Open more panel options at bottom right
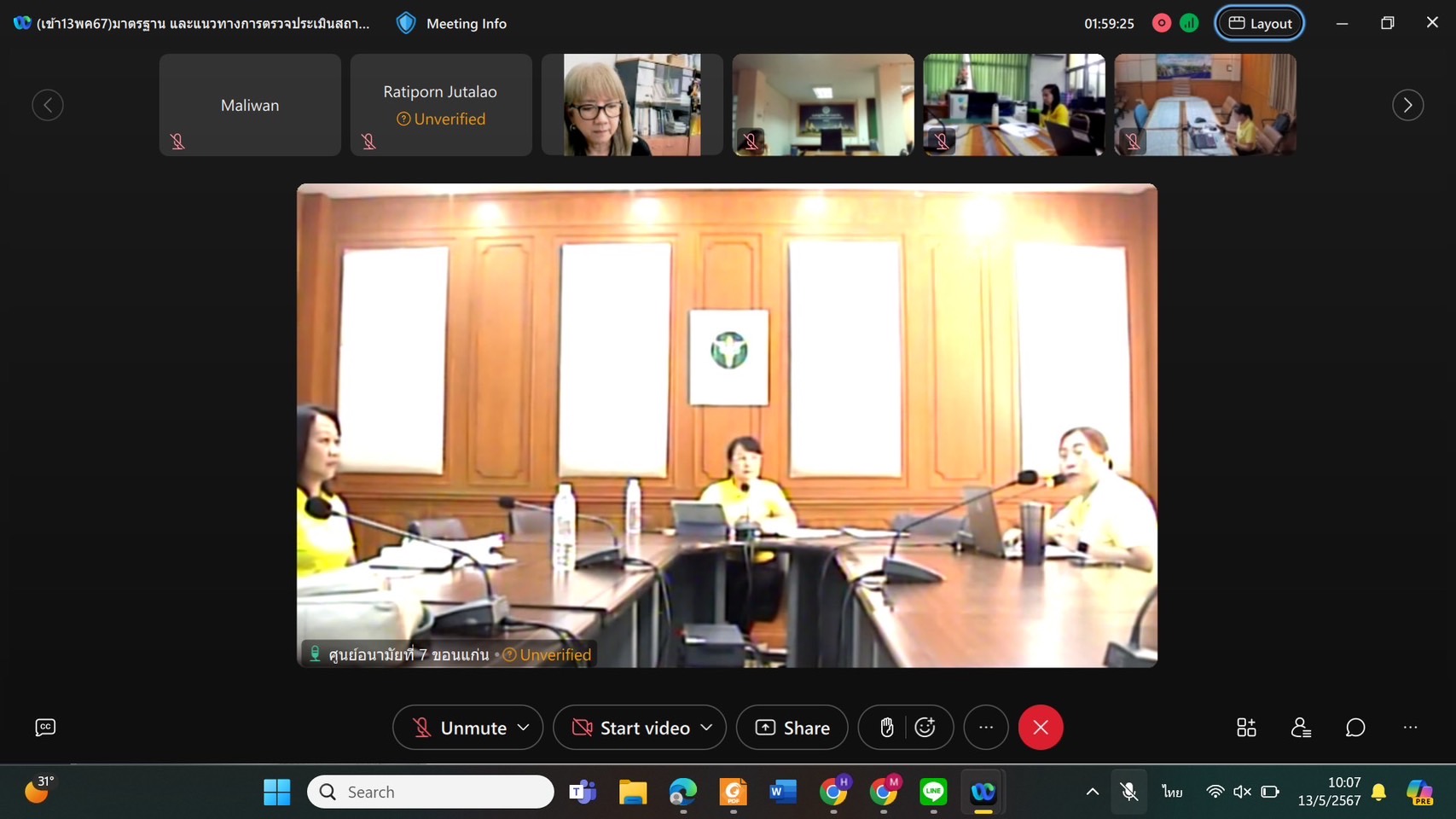Viewport: 1456px width, 819px height. pyautogui.click(x=1410, y=728)
